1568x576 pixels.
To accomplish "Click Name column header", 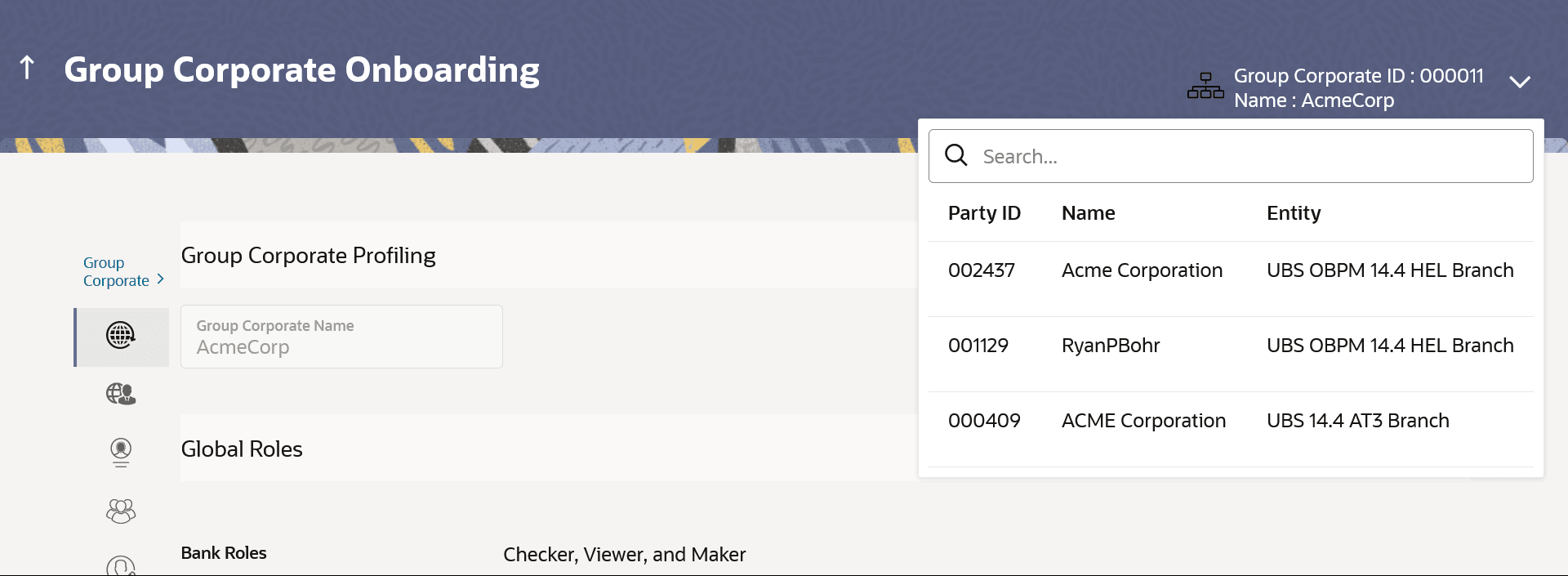I will click(1088, 213).
